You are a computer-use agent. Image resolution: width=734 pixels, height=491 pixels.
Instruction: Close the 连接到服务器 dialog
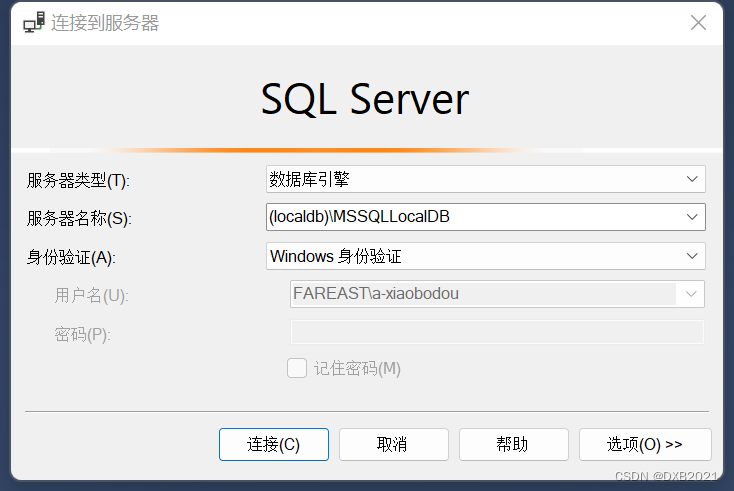698,22
